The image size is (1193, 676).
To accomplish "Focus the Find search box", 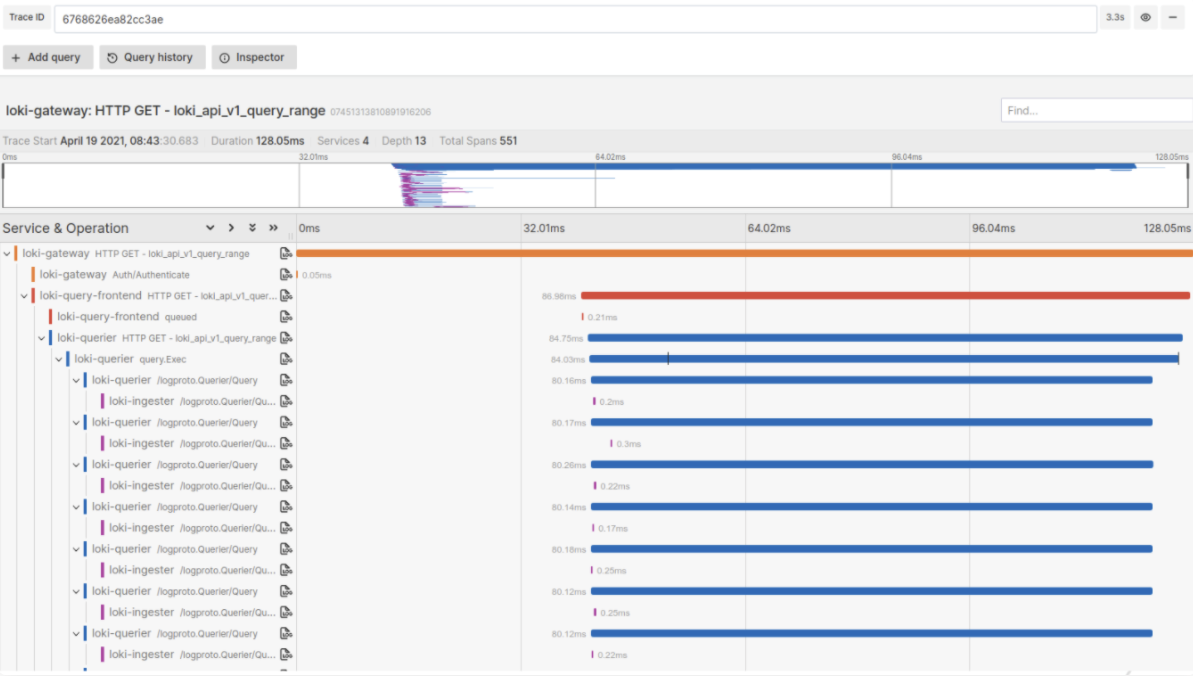I will click(x=1096, y=110).
